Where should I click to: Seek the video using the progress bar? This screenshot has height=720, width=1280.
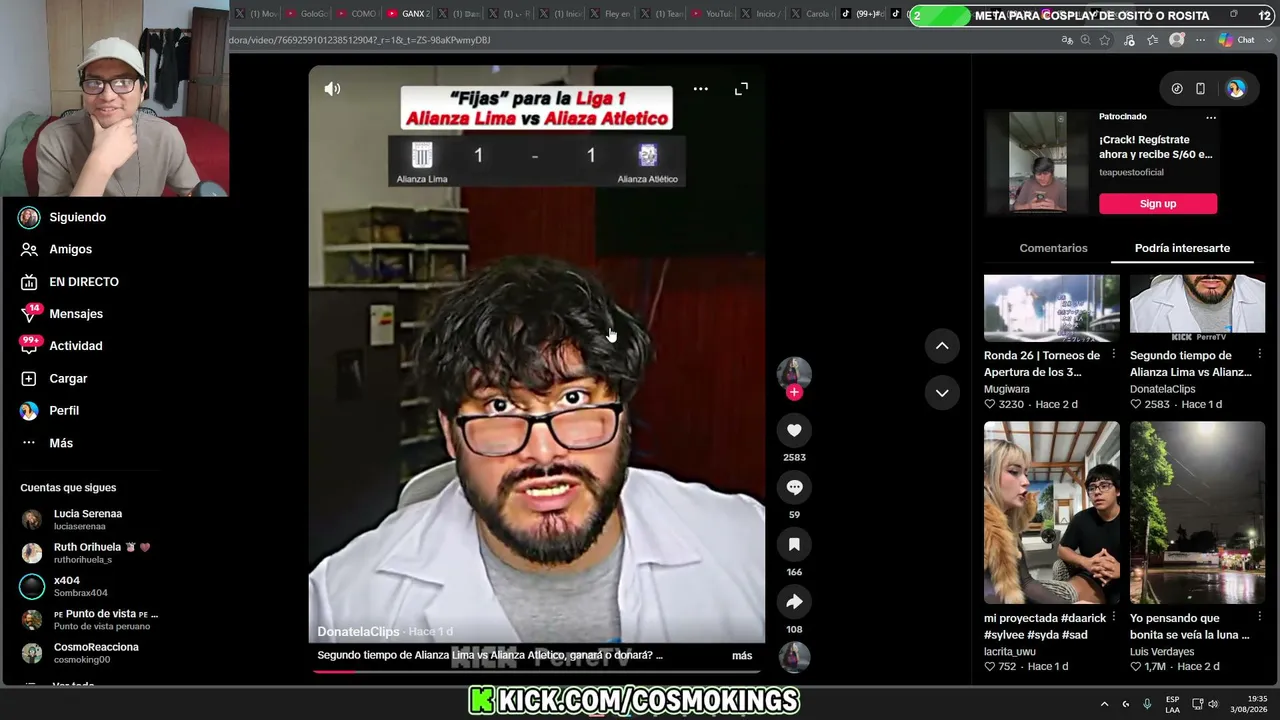click(x=536, y=671)
